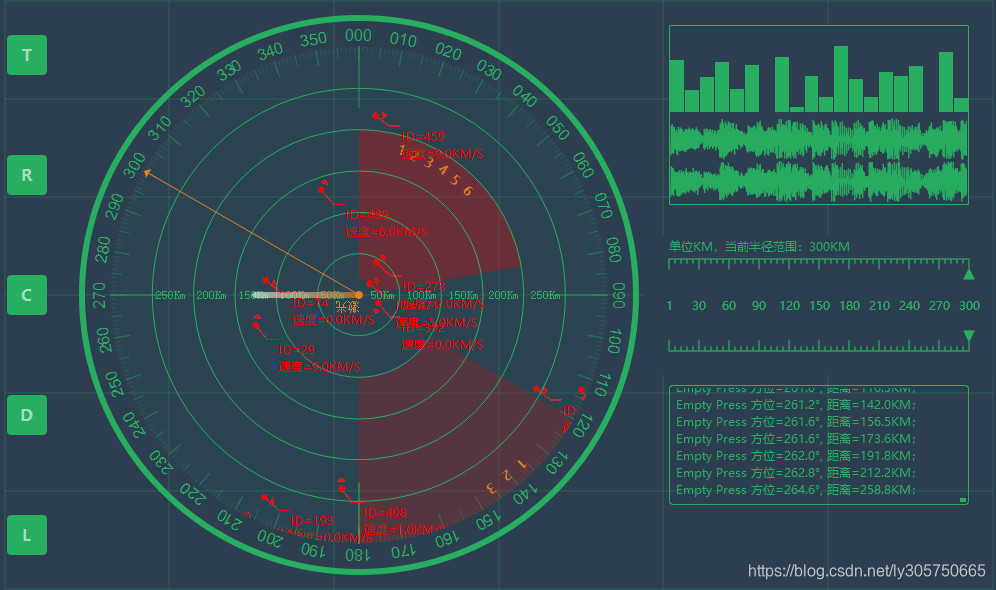996x590 pixels.
Task: Select the radar target ID=29 marker
Action: (x=255, y=325)
